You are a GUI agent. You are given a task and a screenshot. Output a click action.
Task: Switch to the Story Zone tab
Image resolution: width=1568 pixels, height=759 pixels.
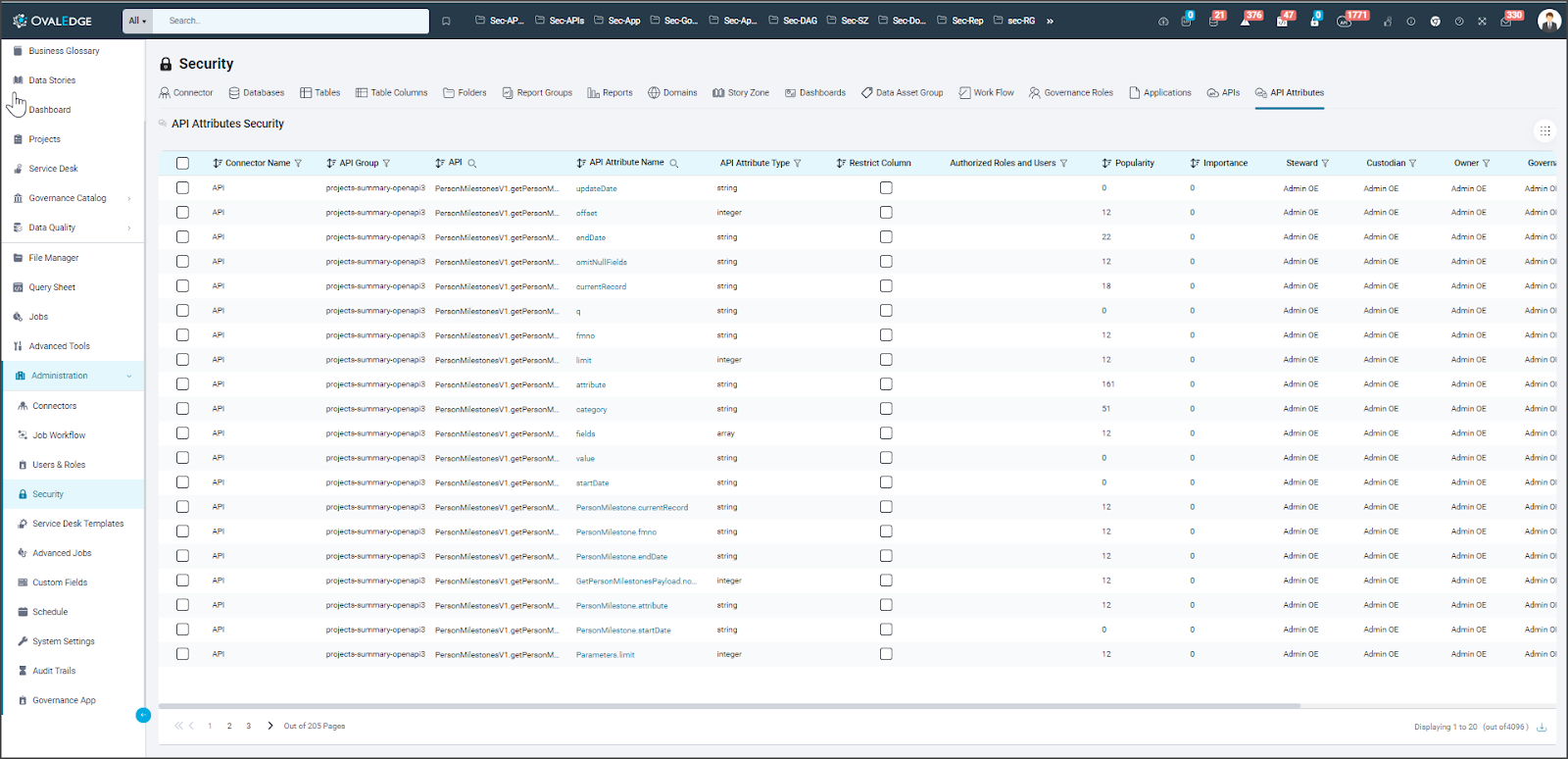tap(741, 93)
